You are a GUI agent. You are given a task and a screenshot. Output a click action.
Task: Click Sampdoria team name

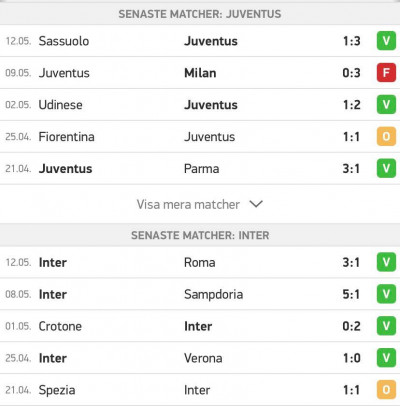(214, 294)
